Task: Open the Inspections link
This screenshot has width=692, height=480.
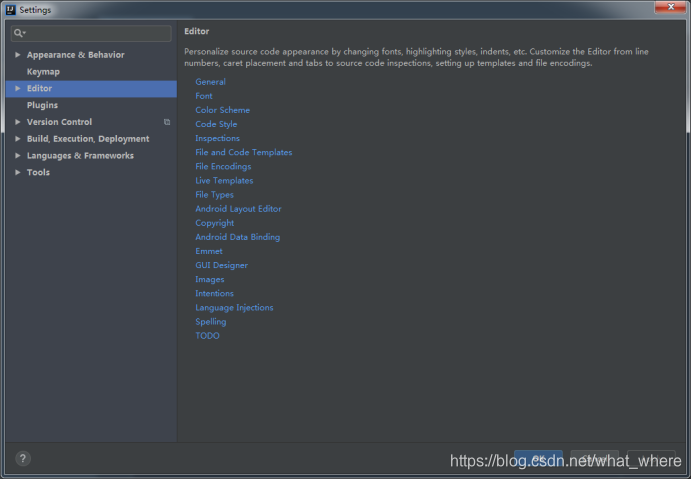Action: pos(217,139)
